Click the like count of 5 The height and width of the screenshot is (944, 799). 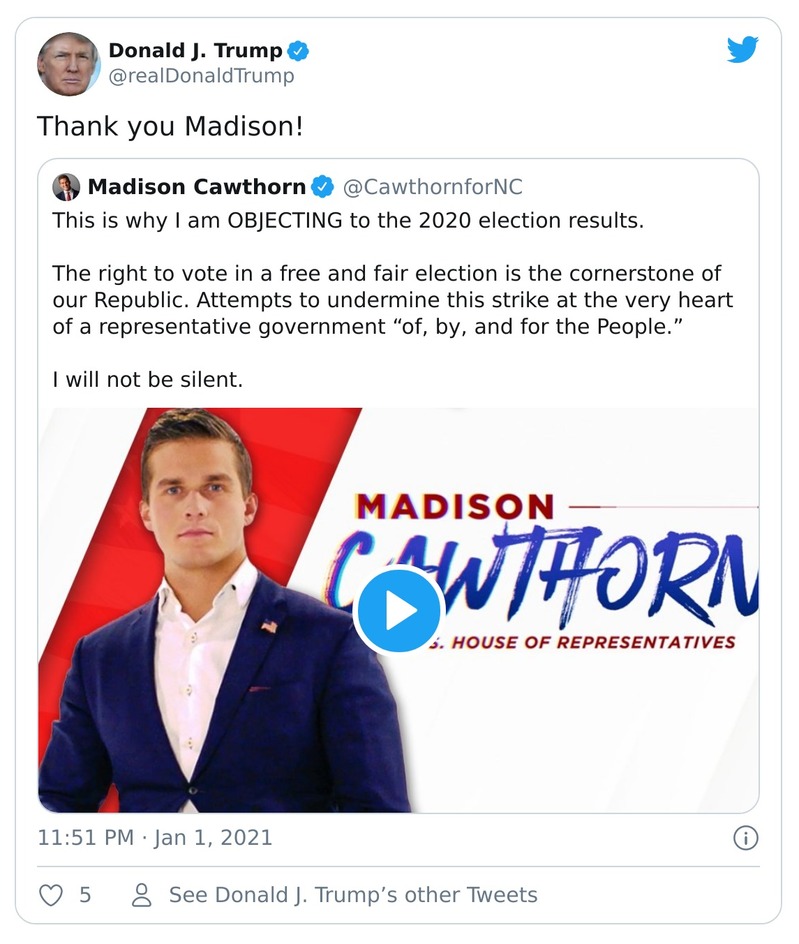coord(85,895)
